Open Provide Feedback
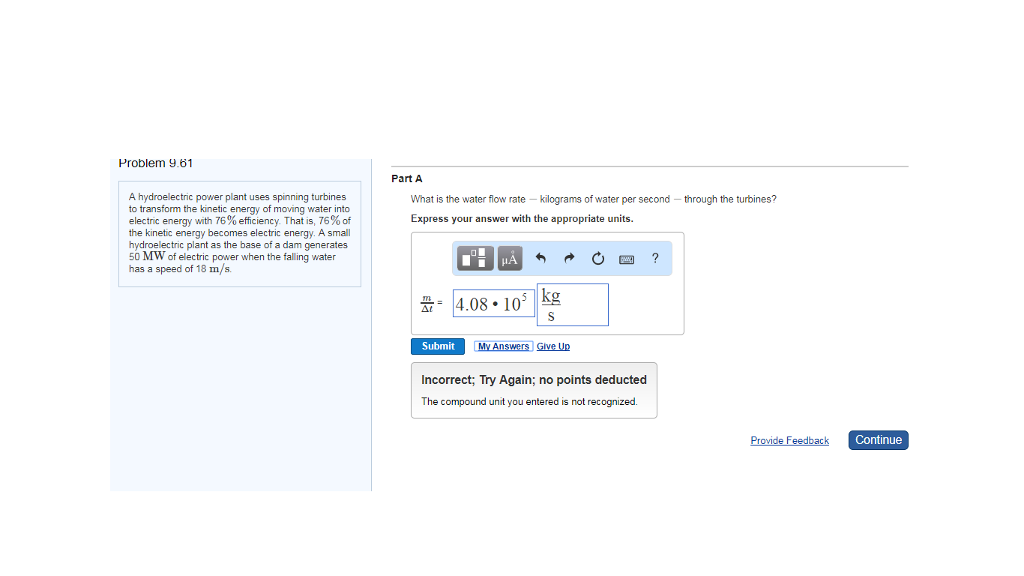Screen dimensions: 1024x576 coord(789,440)
